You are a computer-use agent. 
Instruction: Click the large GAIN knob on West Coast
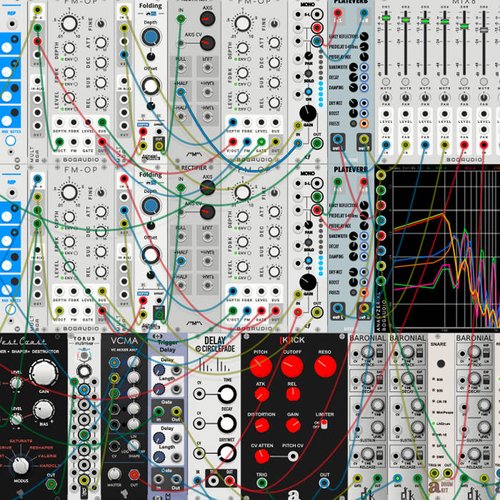44,374
